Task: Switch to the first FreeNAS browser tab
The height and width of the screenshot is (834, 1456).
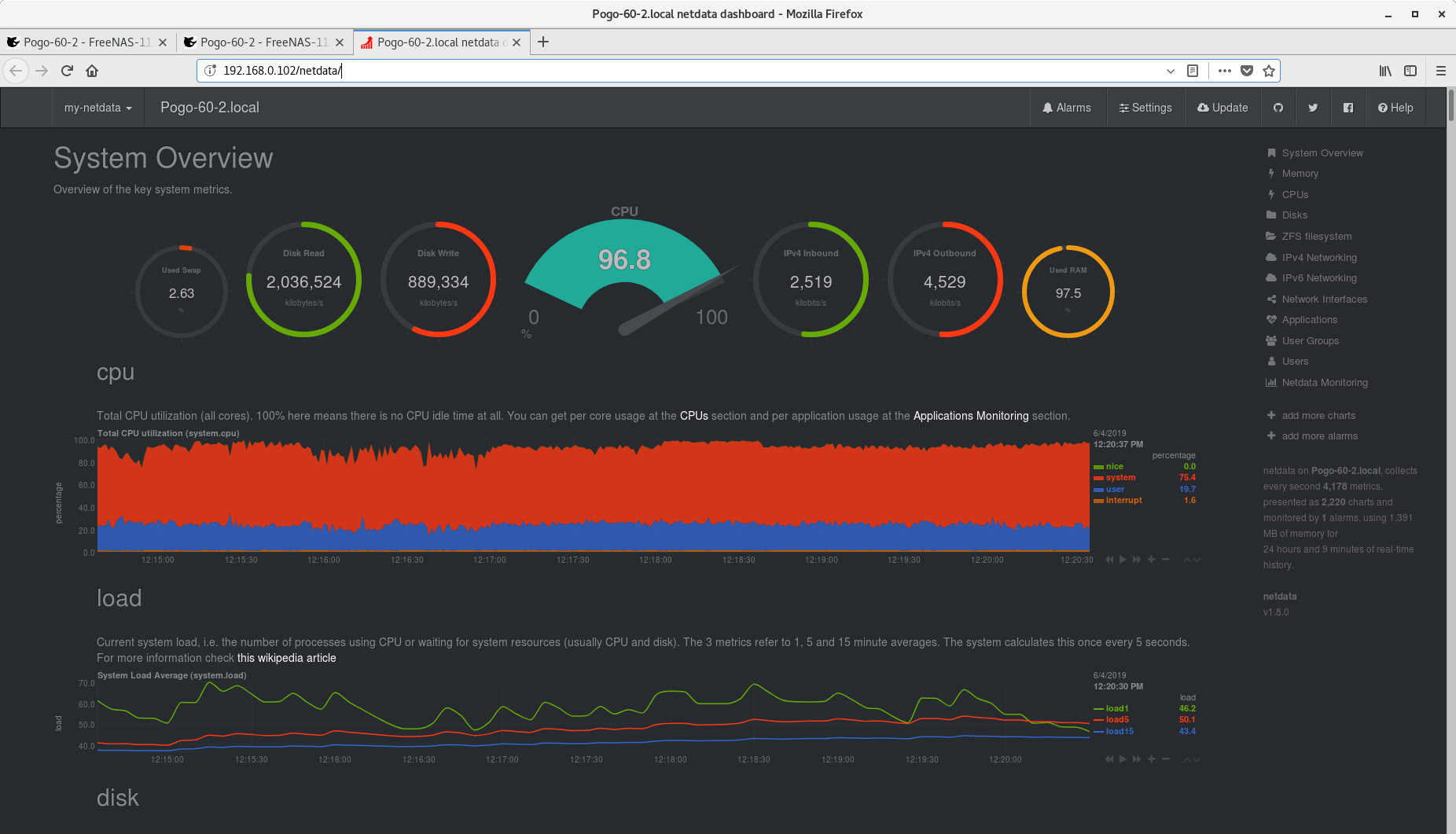Action: pyautogui.click(x=86, y=42)
